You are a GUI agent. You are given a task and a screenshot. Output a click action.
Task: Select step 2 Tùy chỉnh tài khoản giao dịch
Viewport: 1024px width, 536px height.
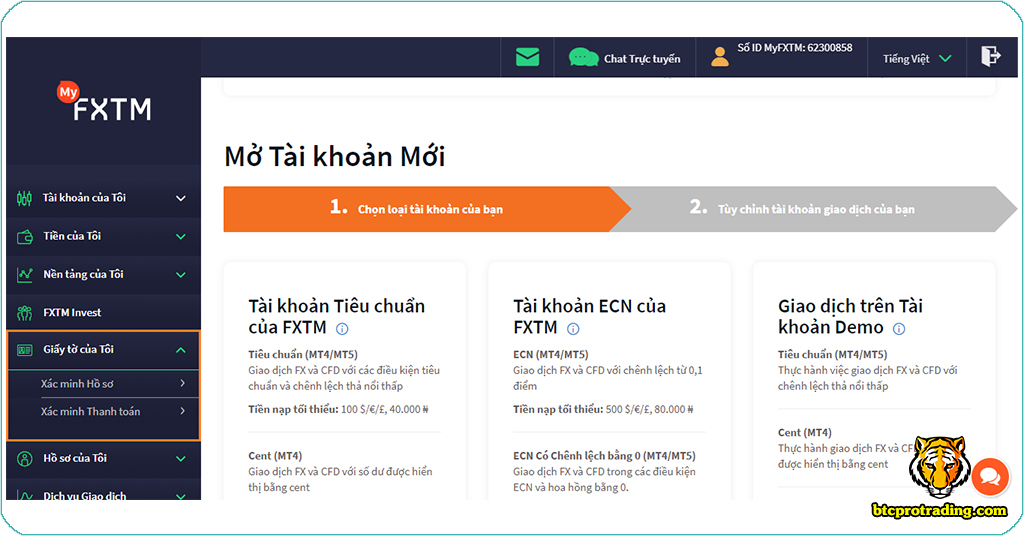[813, 209]
